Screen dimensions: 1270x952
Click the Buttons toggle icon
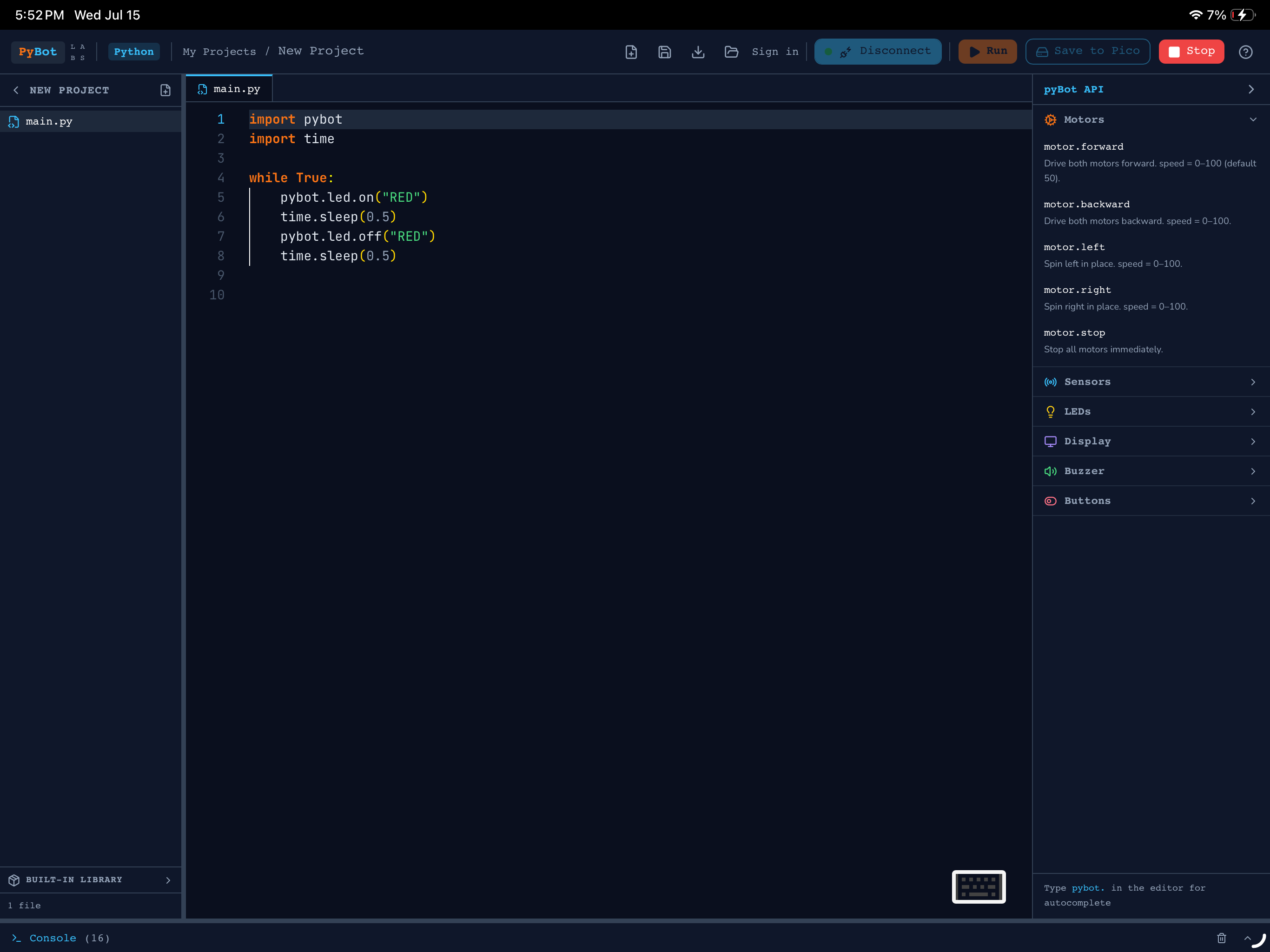click(1050, 501)
